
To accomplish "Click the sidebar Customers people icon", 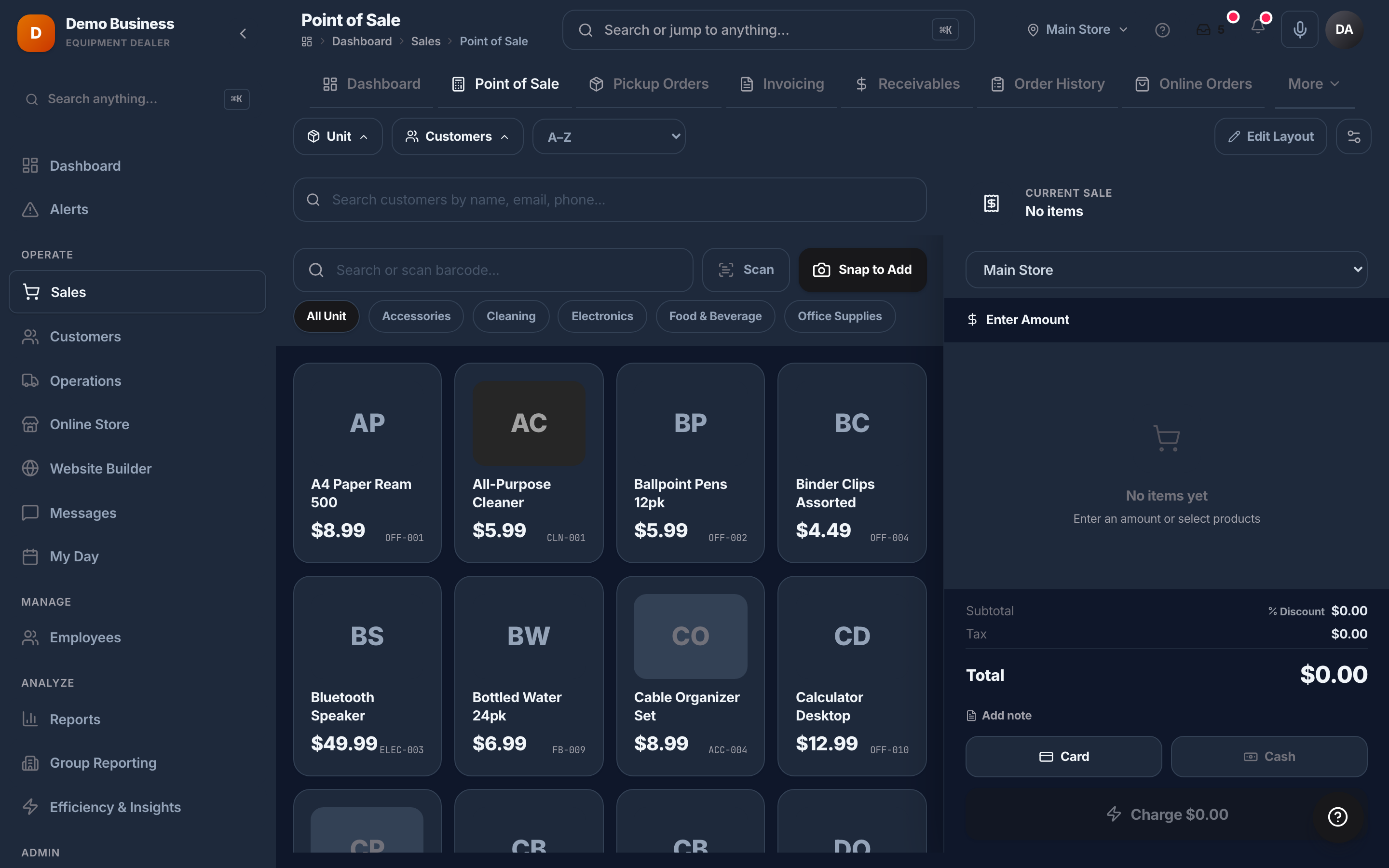I will (30, 337).
